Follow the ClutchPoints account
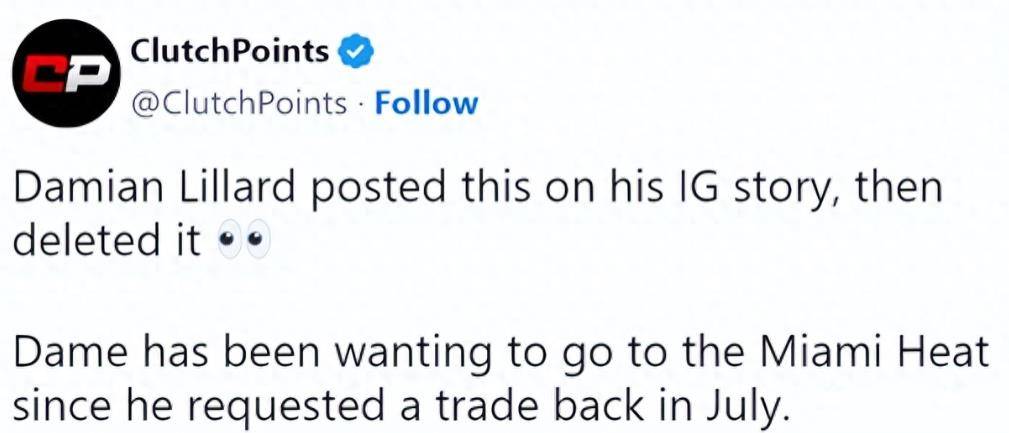The height and width of the screenshot is (433, 1009). [x=426, y=103]
